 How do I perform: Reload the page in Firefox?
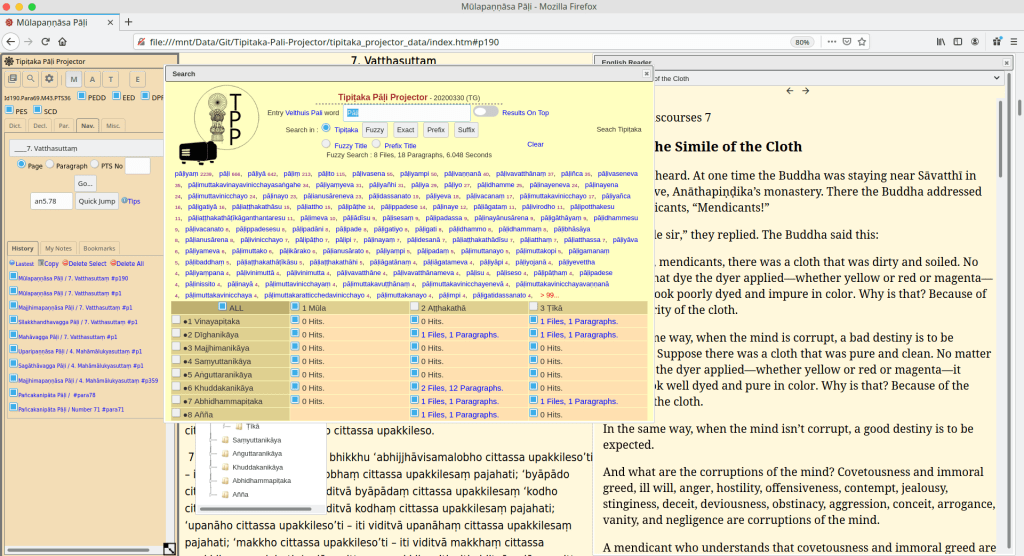[44, 42]
